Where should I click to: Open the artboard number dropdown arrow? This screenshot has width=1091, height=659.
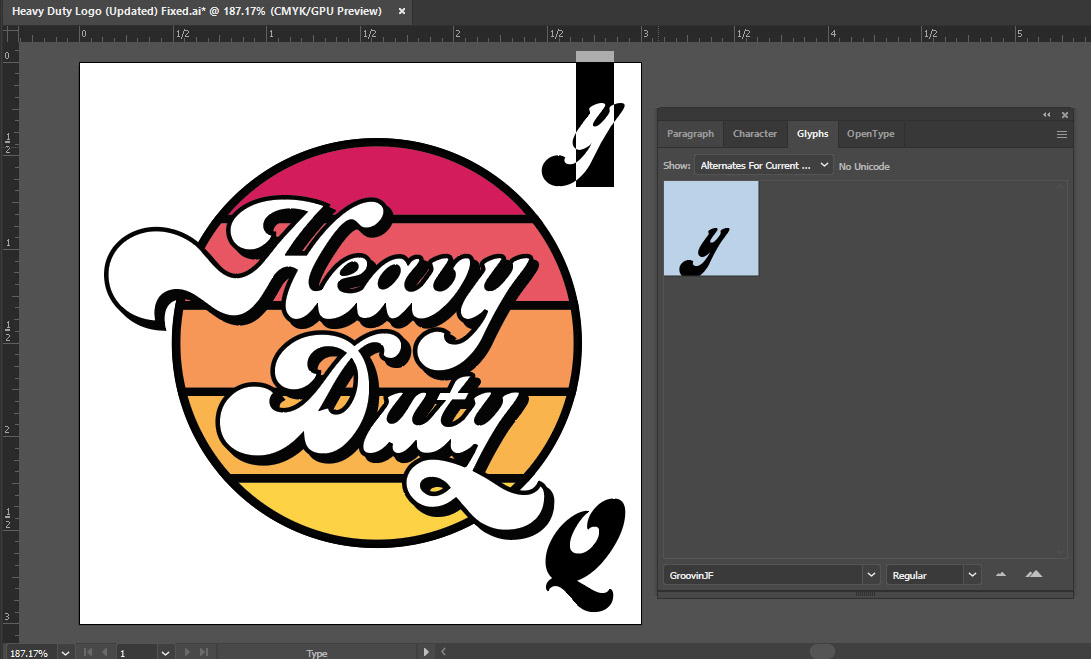pyautogui.click(x=165, y=653)
